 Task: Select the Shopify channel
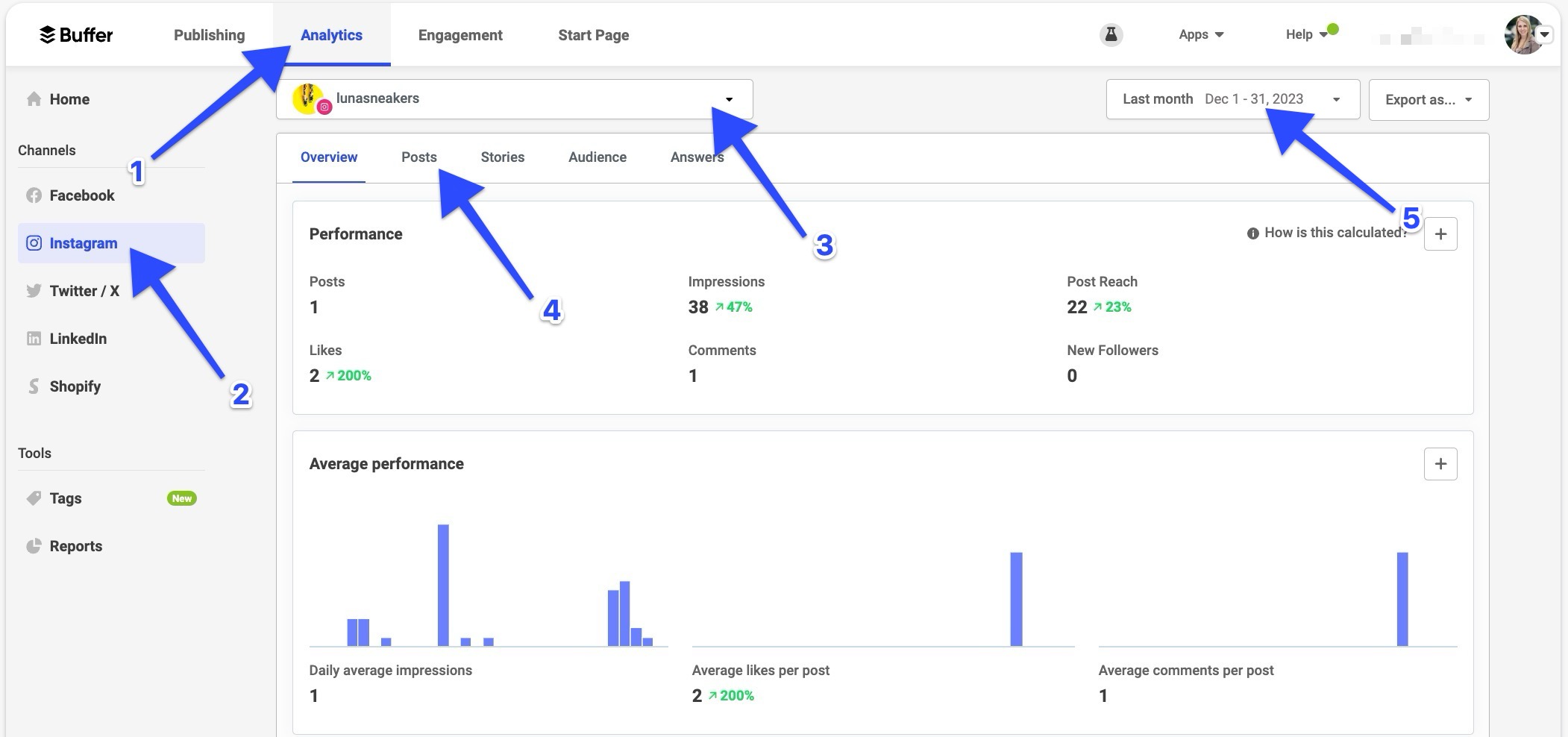(x=75, y=386)
